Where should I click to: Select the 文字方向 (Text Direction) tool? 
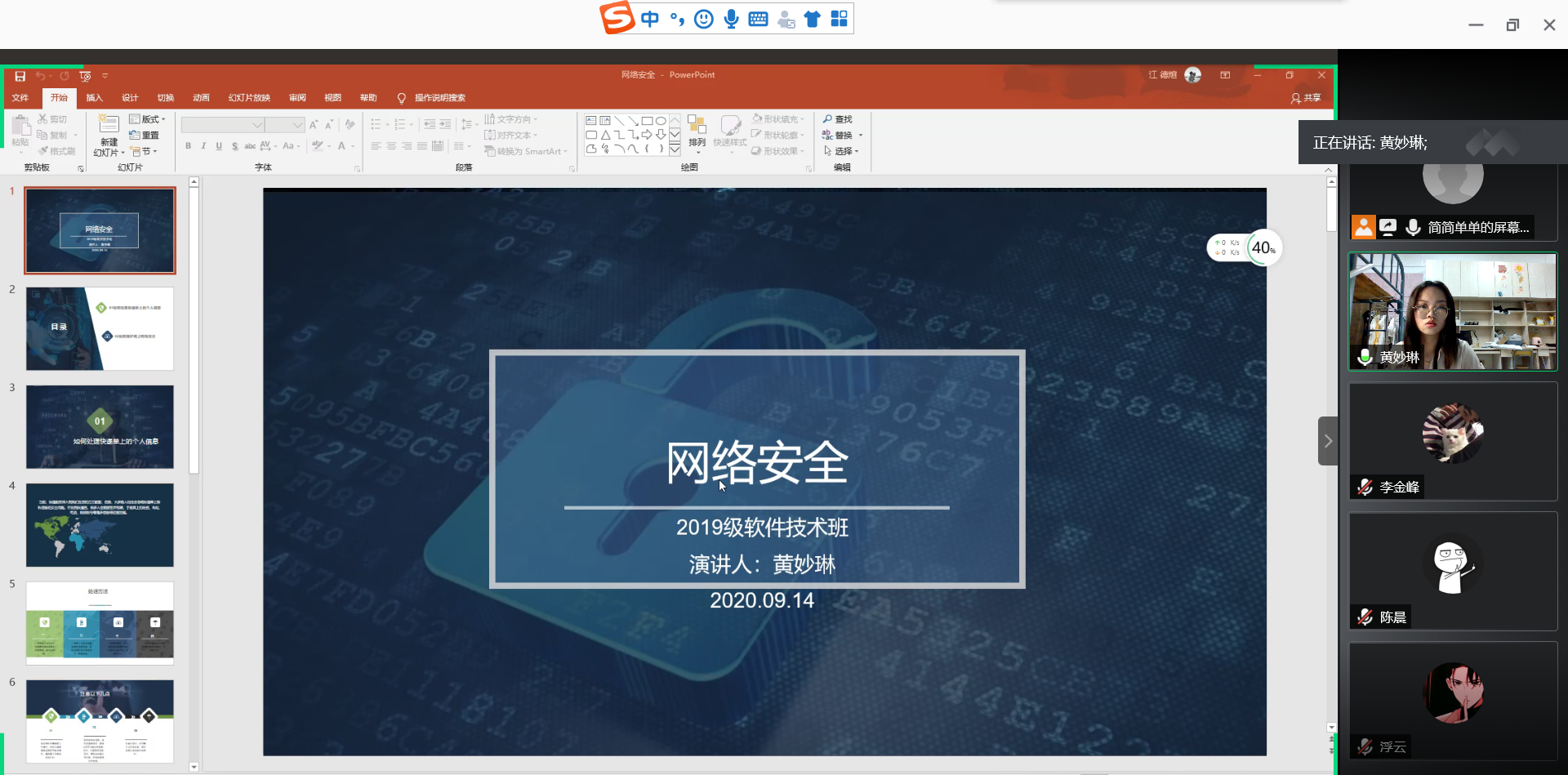point(511,118)
